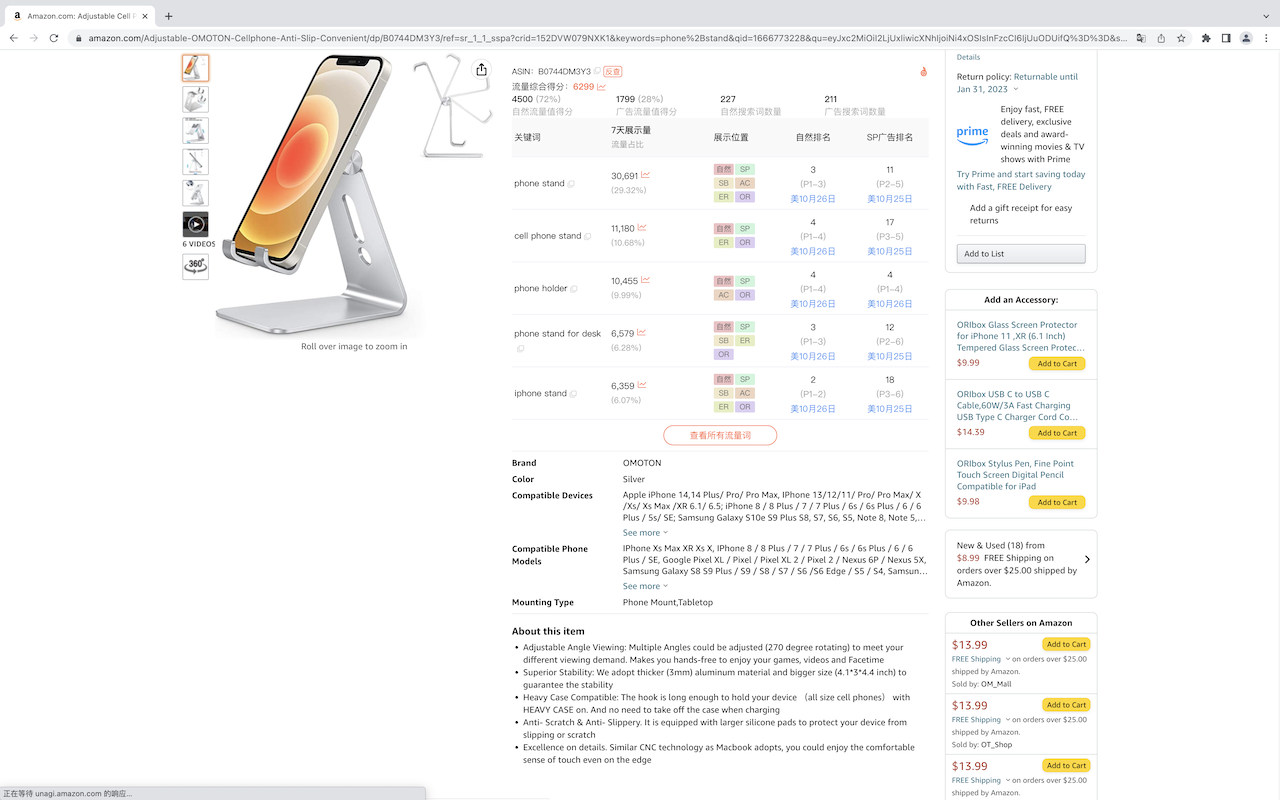Copy keyword 'iphone stand' via copy icon
The width and height of the screenshot is (1280, 800).
click(x=573, y=394)
